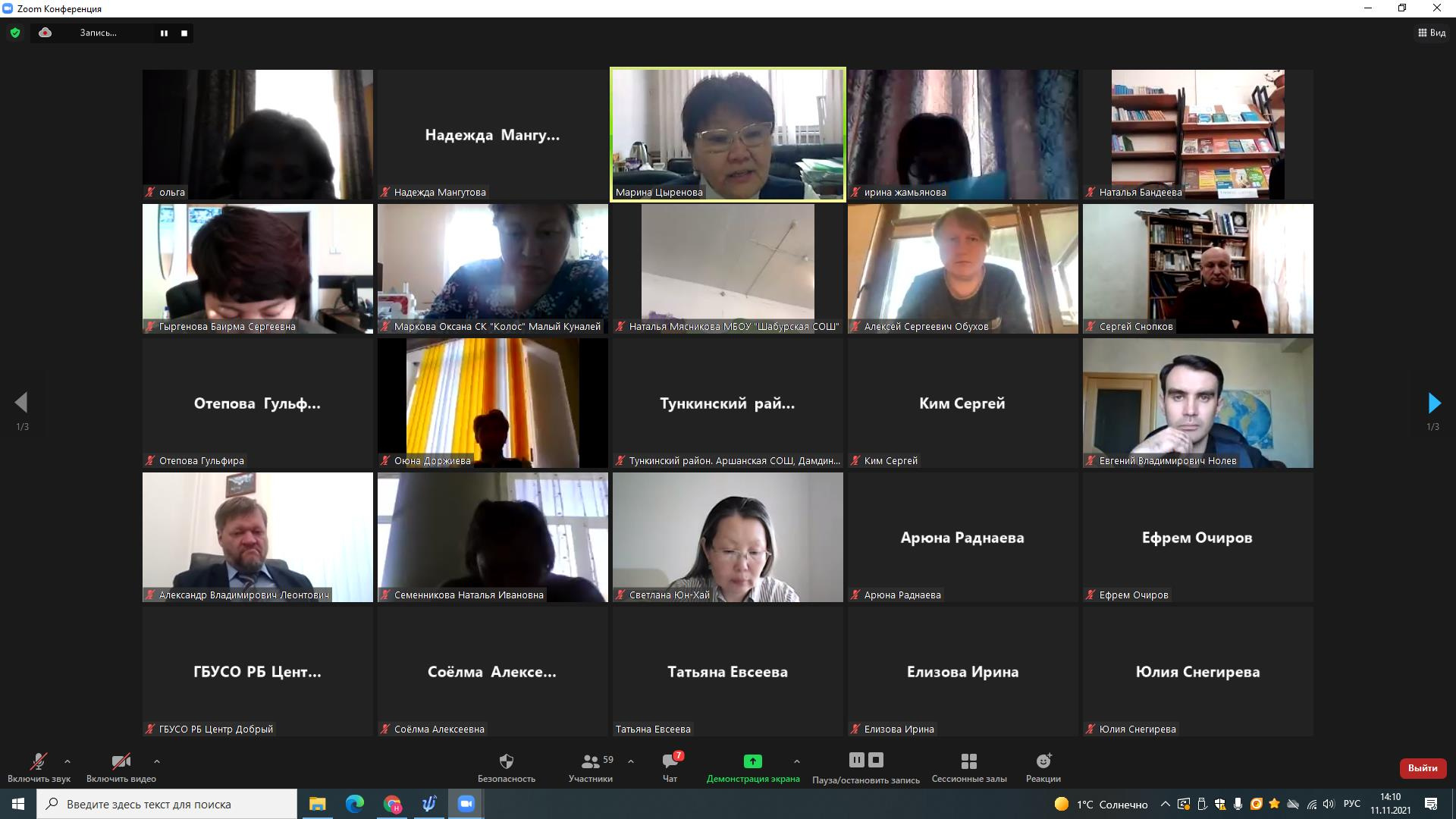The height and width of the screenshot is (819, 1456).
Task: Click the green encryption shield icon
Action: pyautogui.click(x=15, y=33)
